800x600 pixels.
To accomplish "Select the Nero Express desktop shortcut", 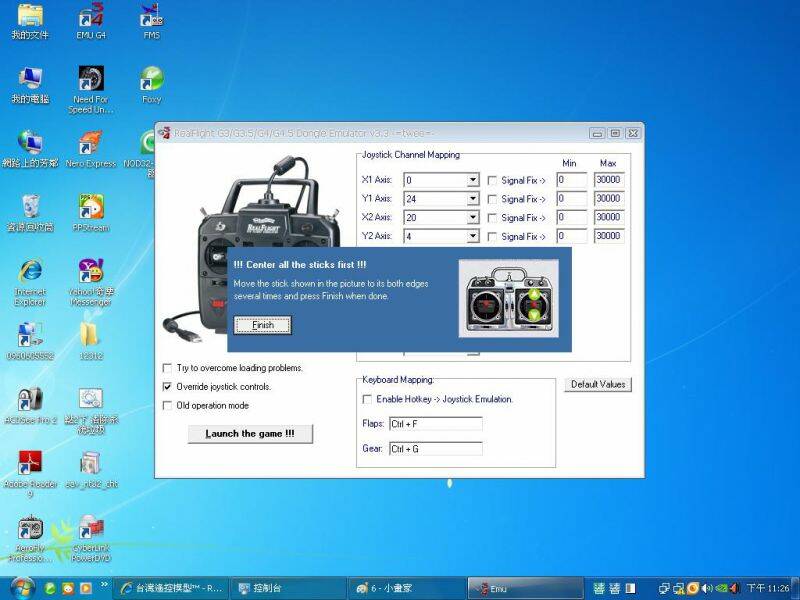I will point(91,149).
